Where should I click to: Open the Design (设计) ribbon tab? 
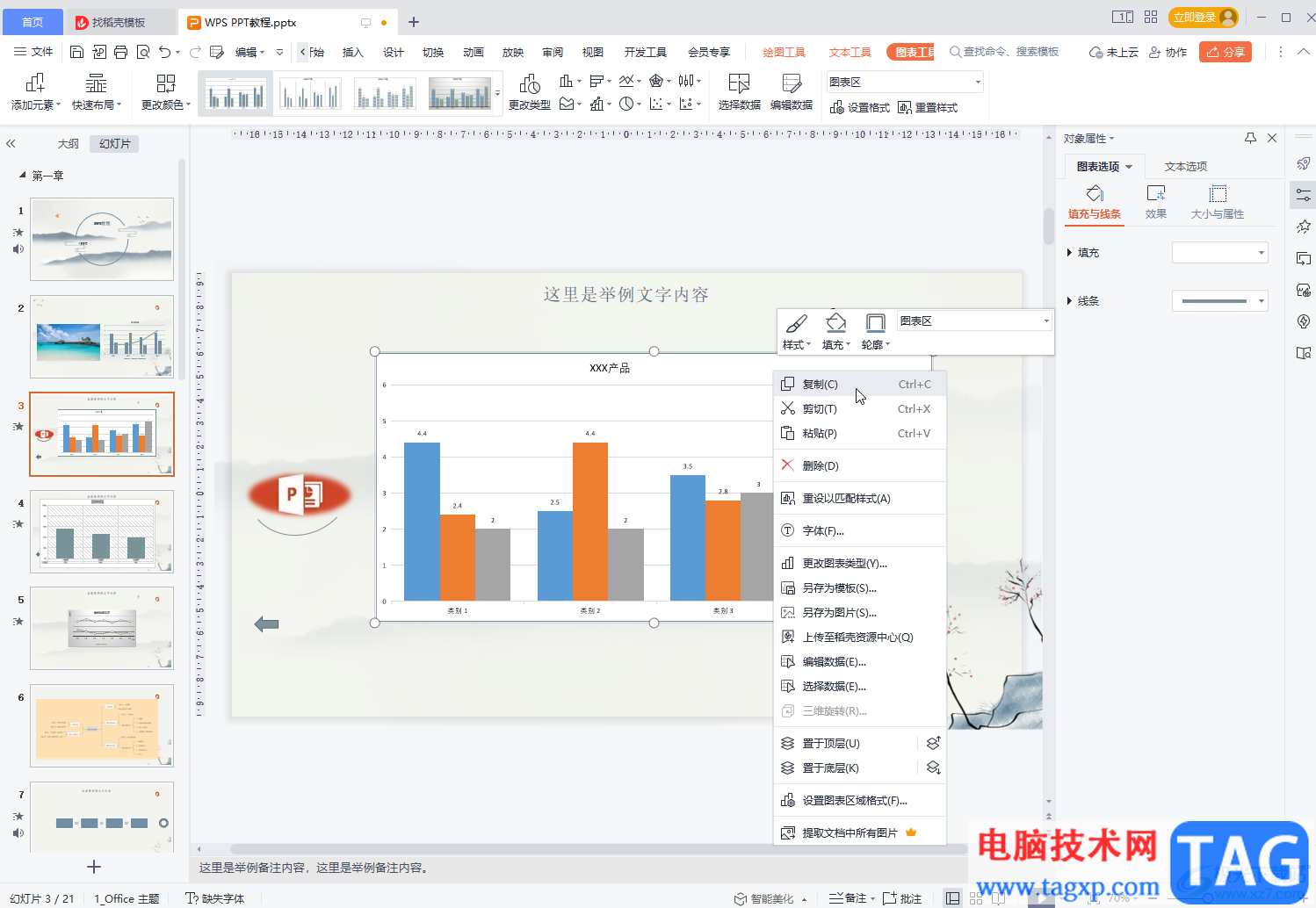[x=393, y=52]
